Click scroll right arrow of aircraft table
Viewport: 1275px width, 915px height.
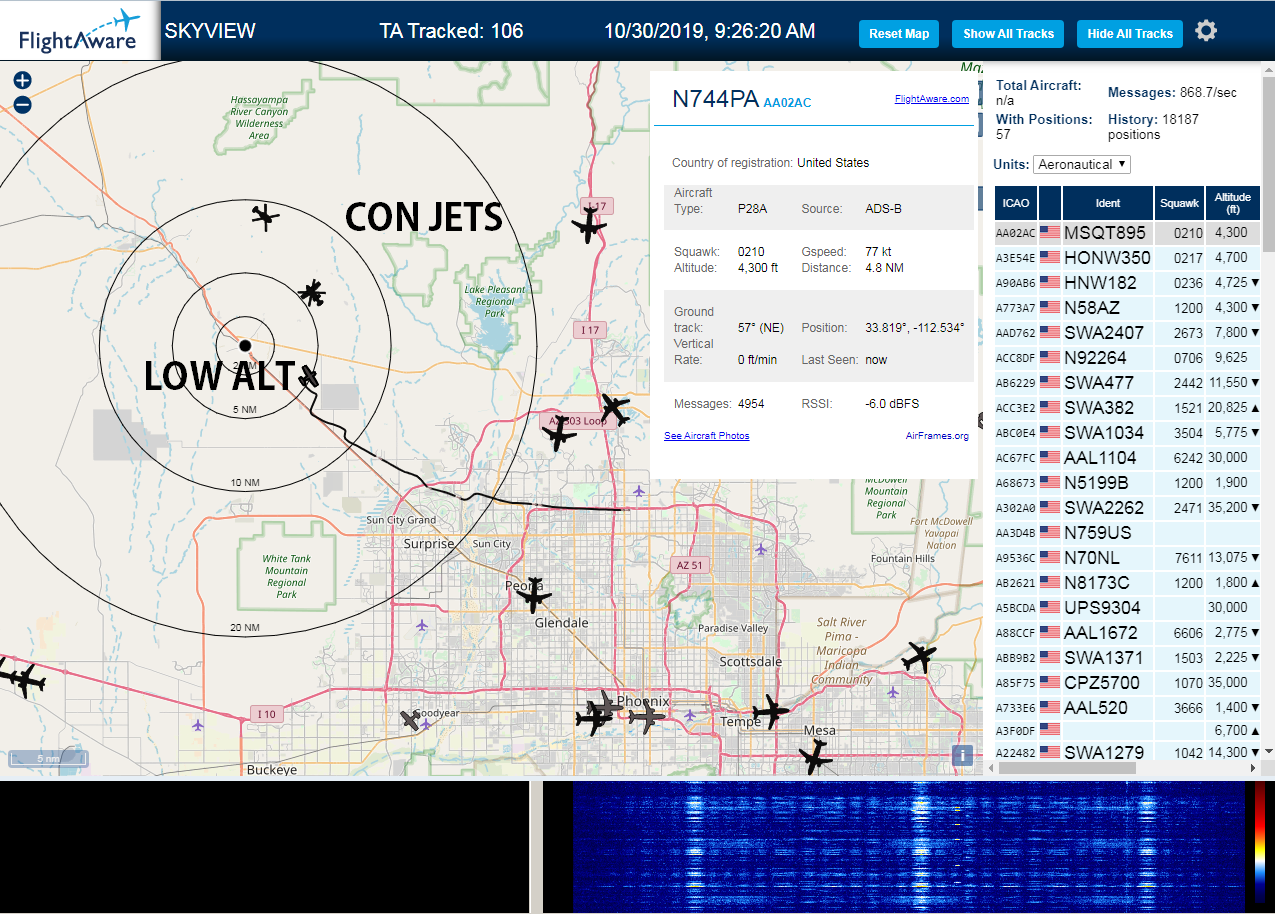pyautogui.click(x=1255, y=767)
